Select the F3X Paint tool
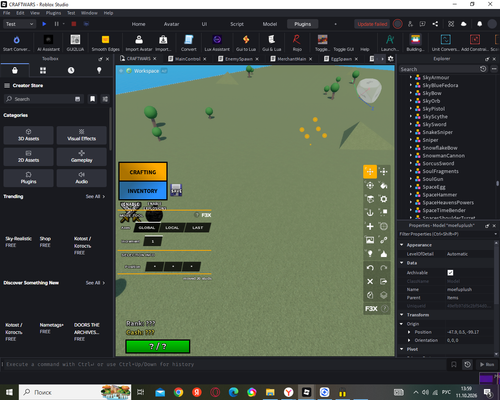Screen dimensions: 500x400 click(384, 185)
